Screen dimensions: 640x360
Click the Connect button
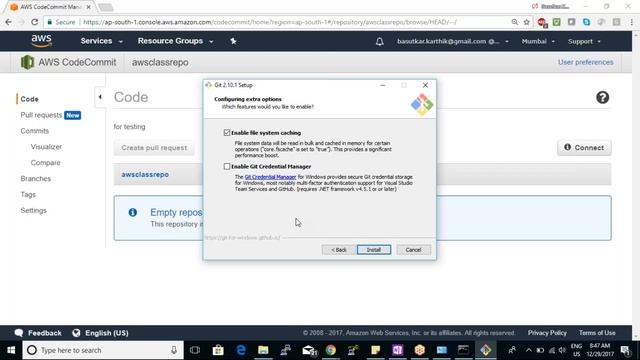[584, 148]
